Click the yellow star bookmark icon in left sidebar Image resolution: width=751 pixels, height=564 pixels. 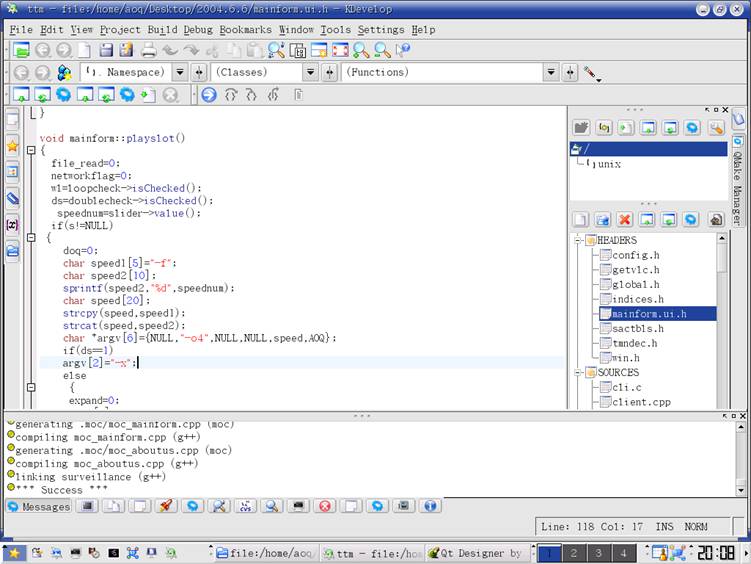pyautogui.click(x=12, y=146)
